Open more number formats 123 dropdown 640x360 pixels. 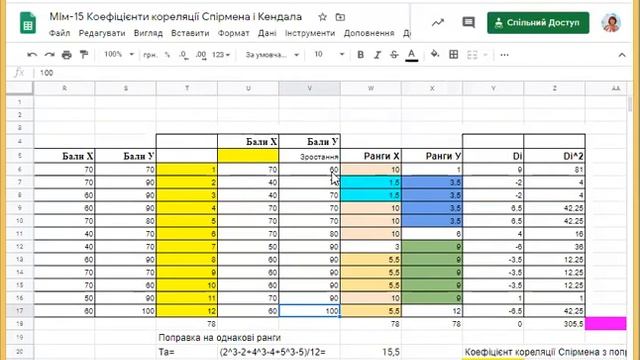221,55
